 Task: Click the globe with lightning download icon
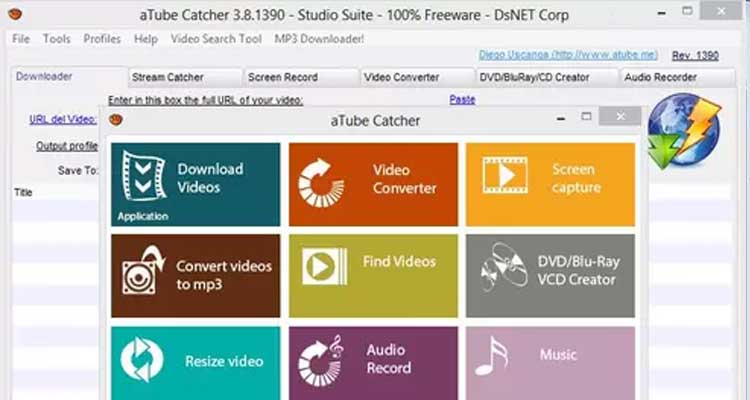[x=684, y=130]
